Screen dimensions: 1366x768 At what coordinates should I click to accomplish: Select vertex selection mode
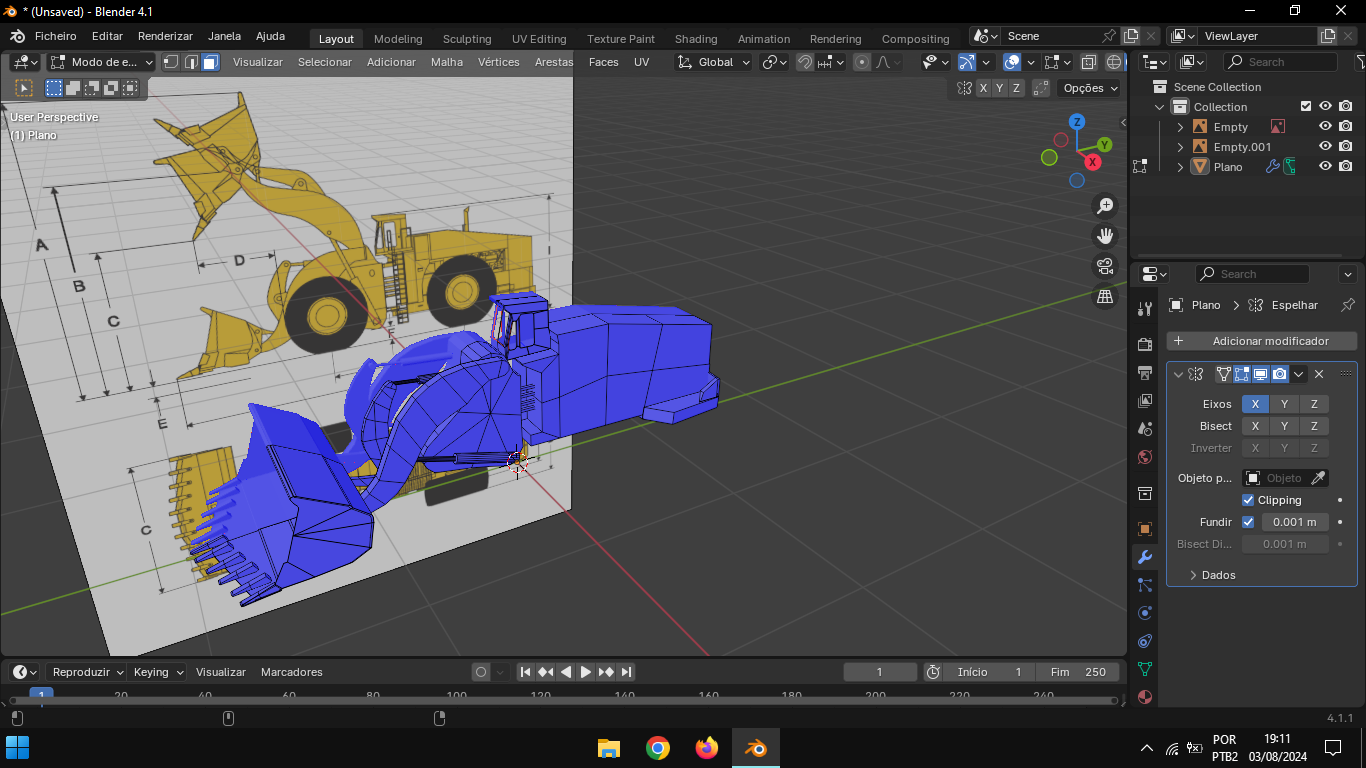point(171,62)
